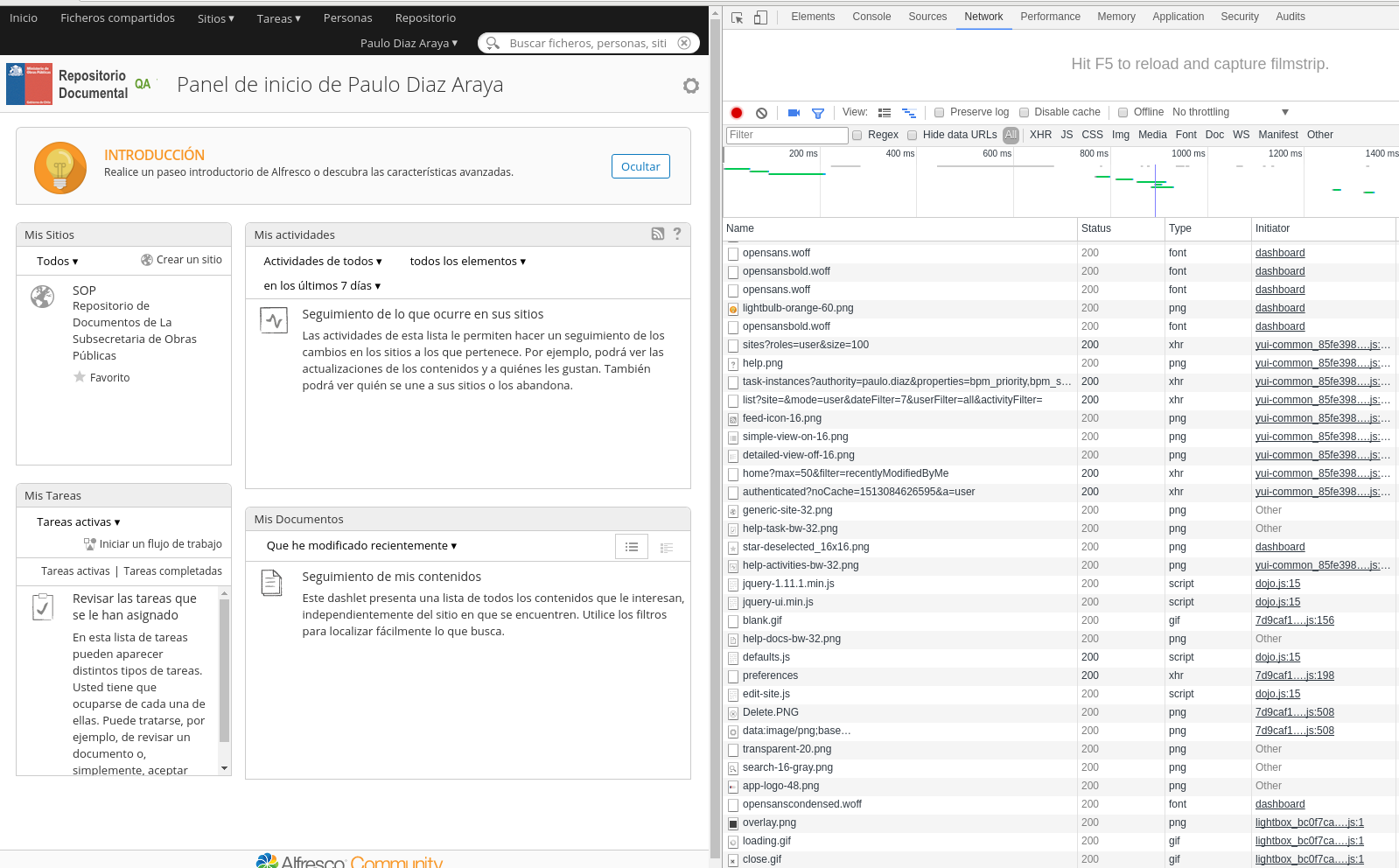Toggle the Offline checkbox
1399x868 pixels.
1123,112
